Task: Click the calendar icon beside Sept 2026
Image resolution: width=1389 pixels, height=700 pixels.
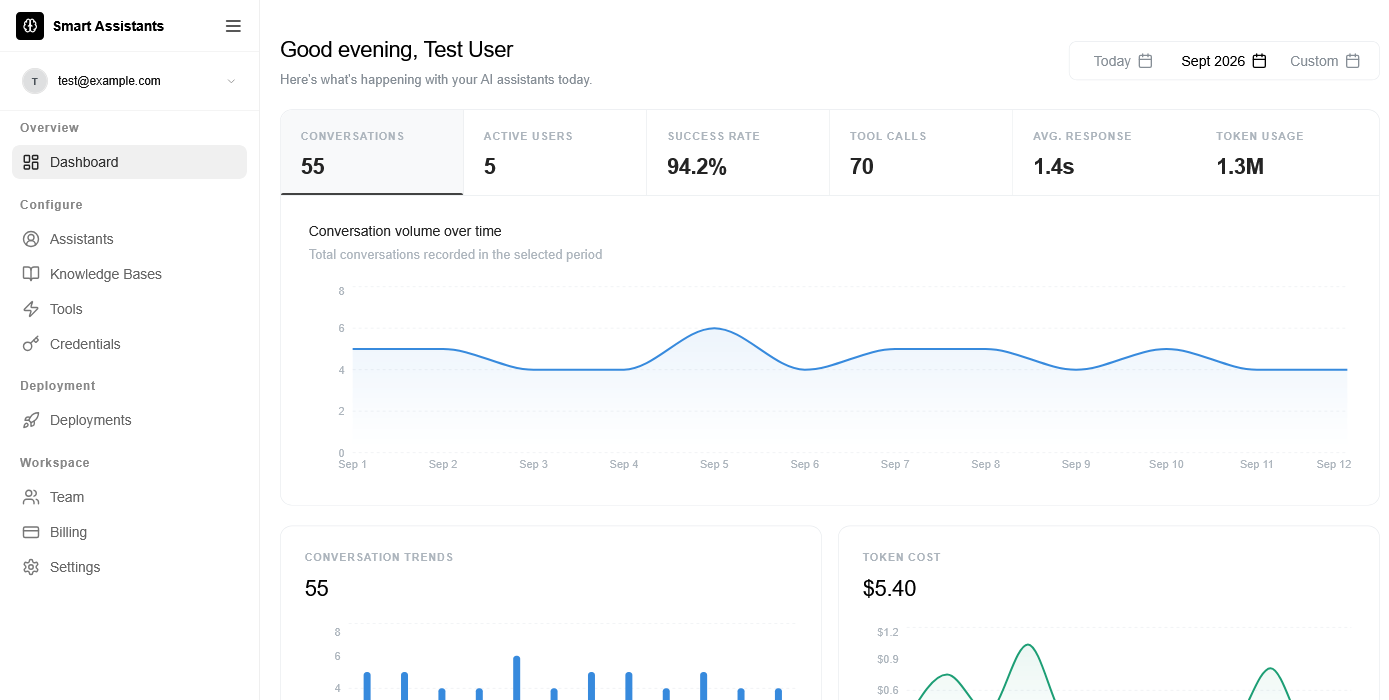Action: (x=1260, y=61)
